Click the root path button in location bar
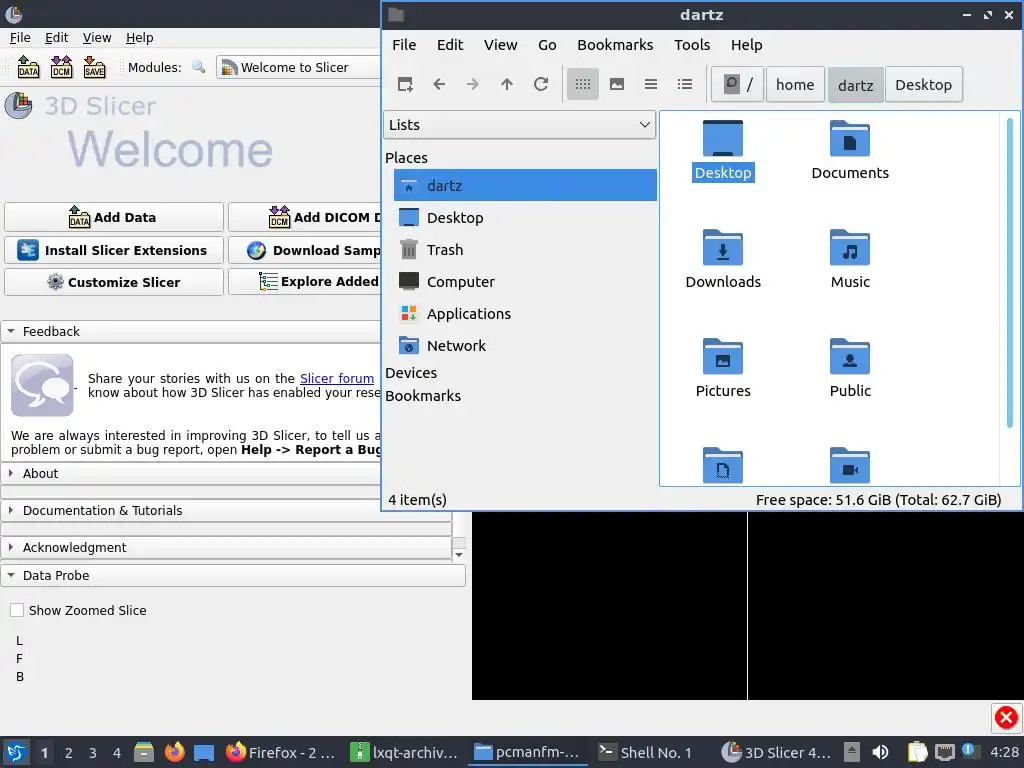 [737, 84]
